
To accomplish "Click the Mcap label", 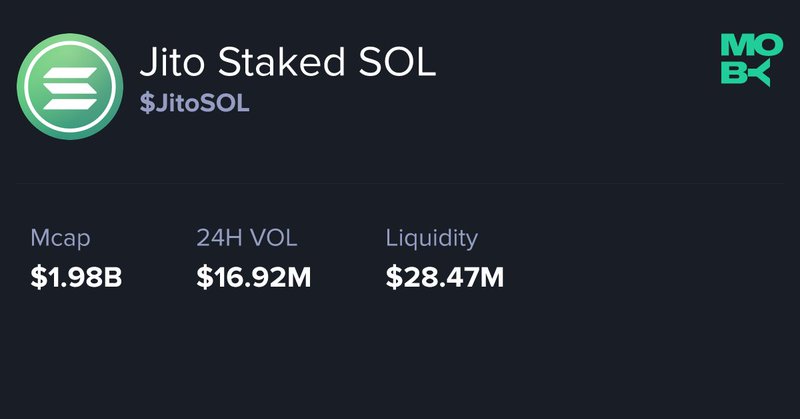I will [60, 238].
